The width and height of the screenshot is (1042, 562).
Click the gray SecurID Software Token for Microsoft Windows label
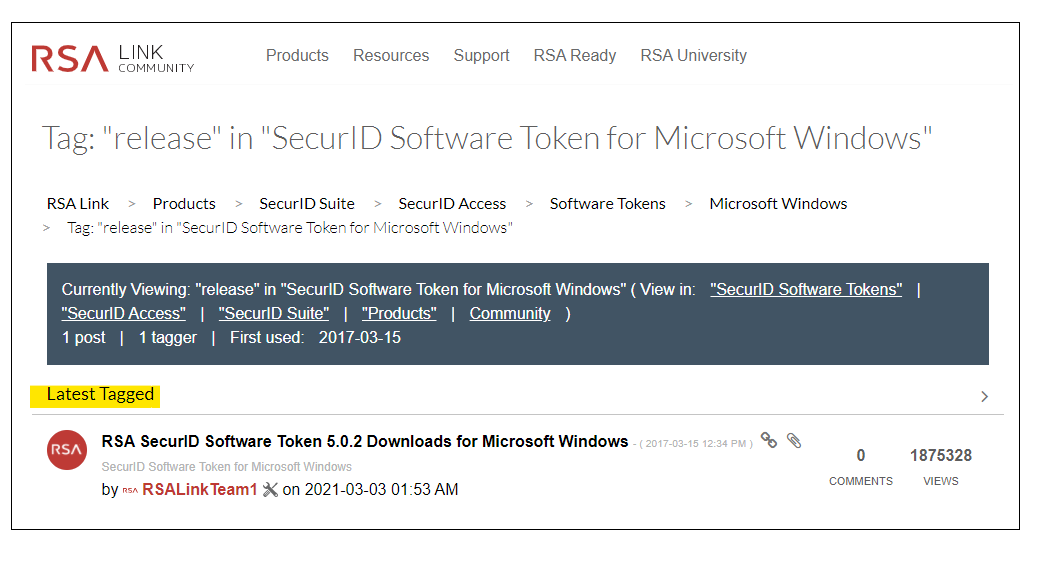227,467
